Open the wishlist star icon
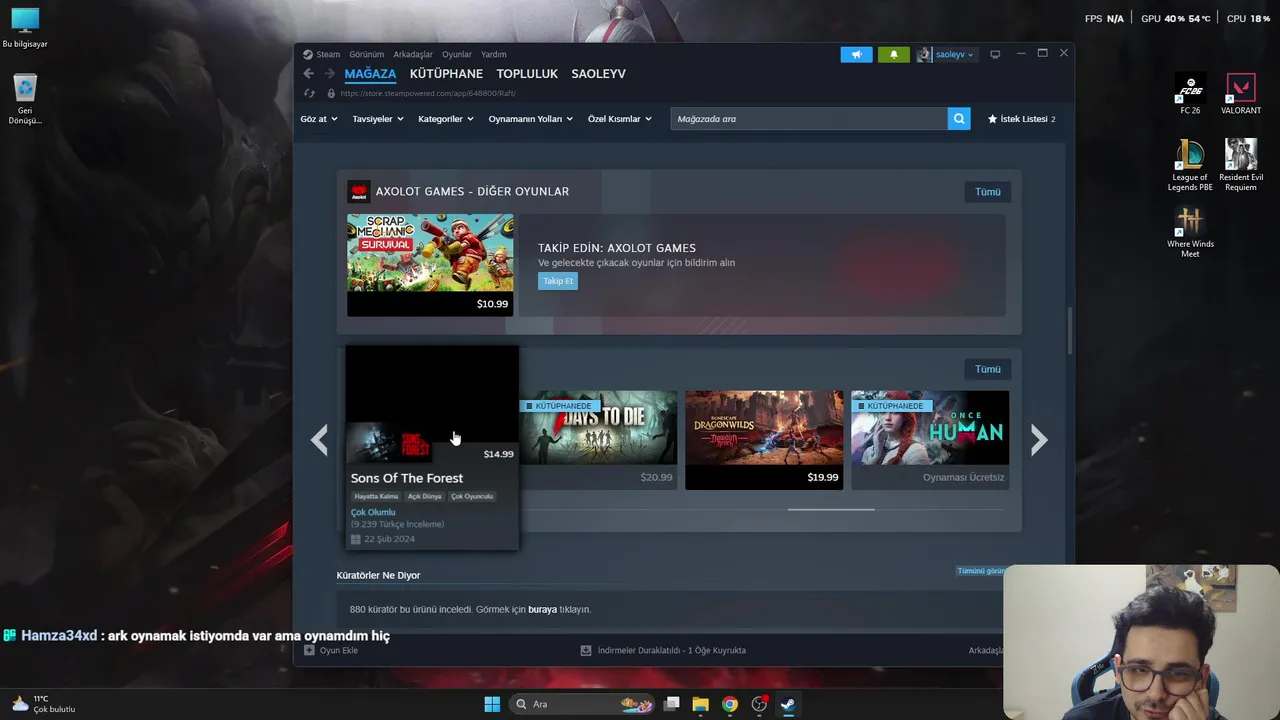Screen dimensions: 1280x720 point(993,119)
